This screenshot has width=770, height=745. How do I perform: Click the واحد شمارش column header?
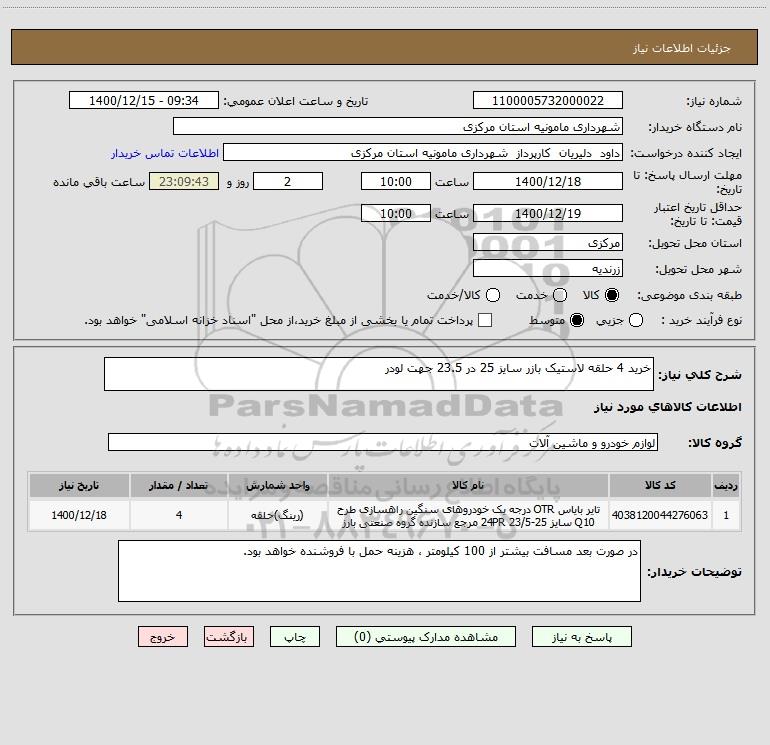point(277,486)
